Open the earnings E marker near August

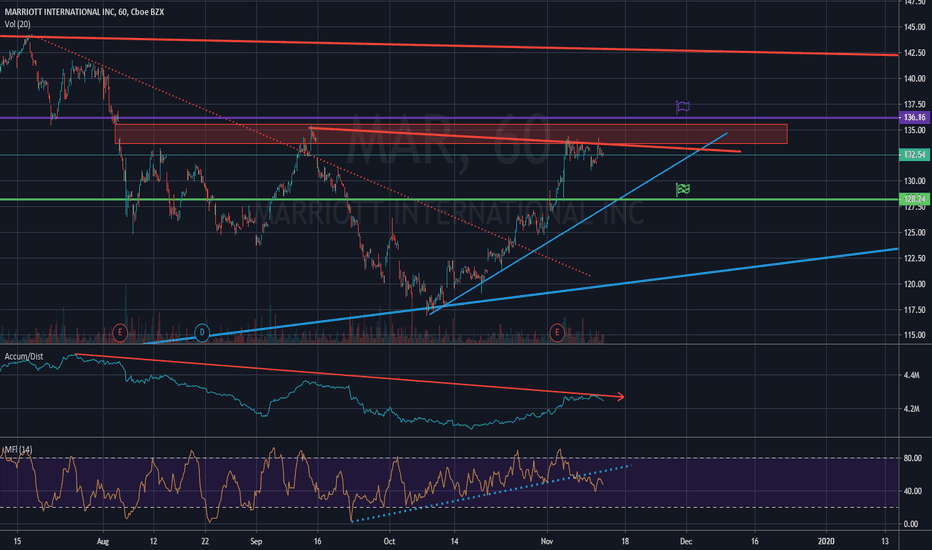[120, 332]
